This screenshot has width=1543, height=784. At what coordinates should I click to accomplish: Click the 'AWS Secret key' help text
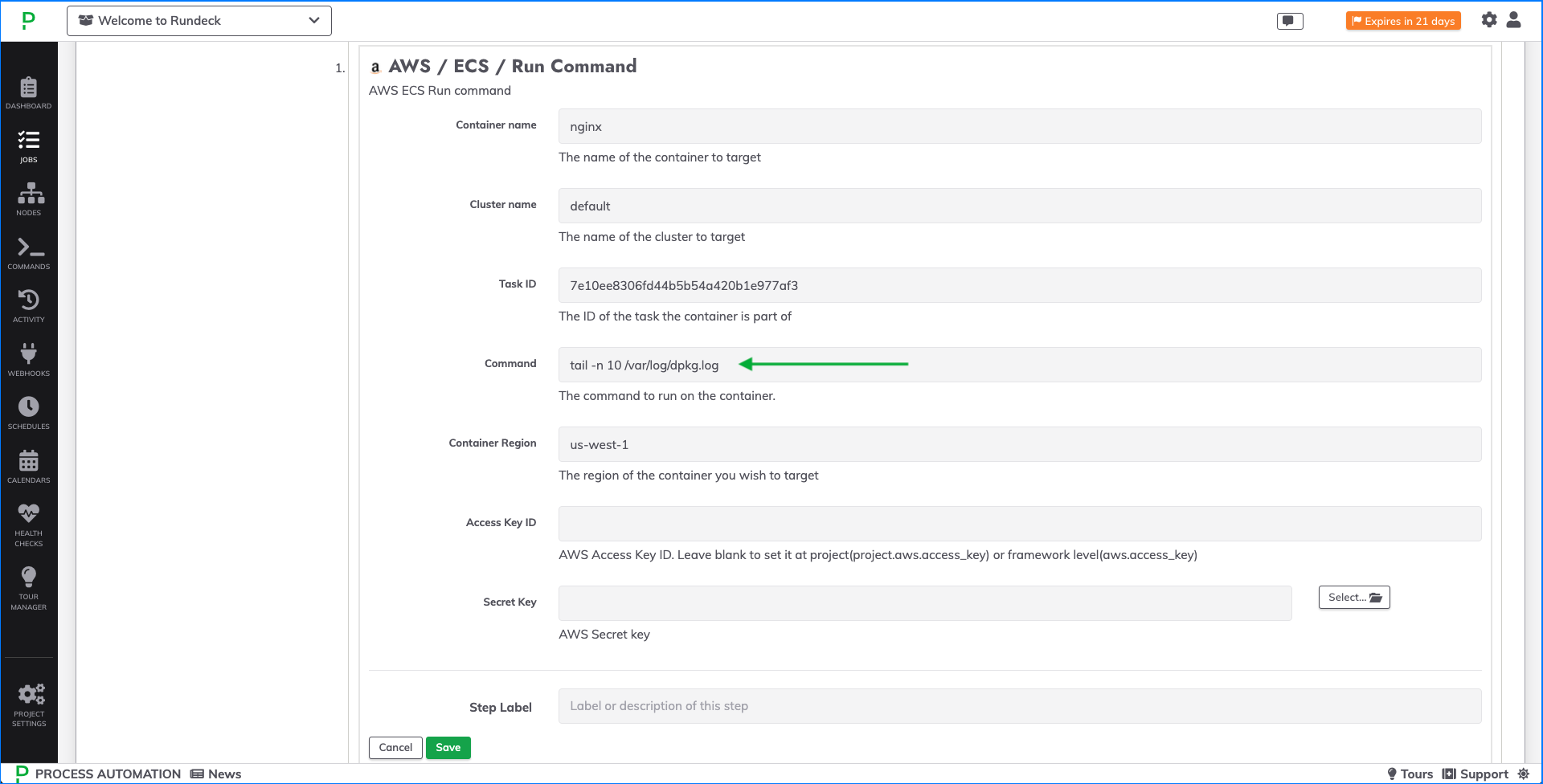[604, 635]
